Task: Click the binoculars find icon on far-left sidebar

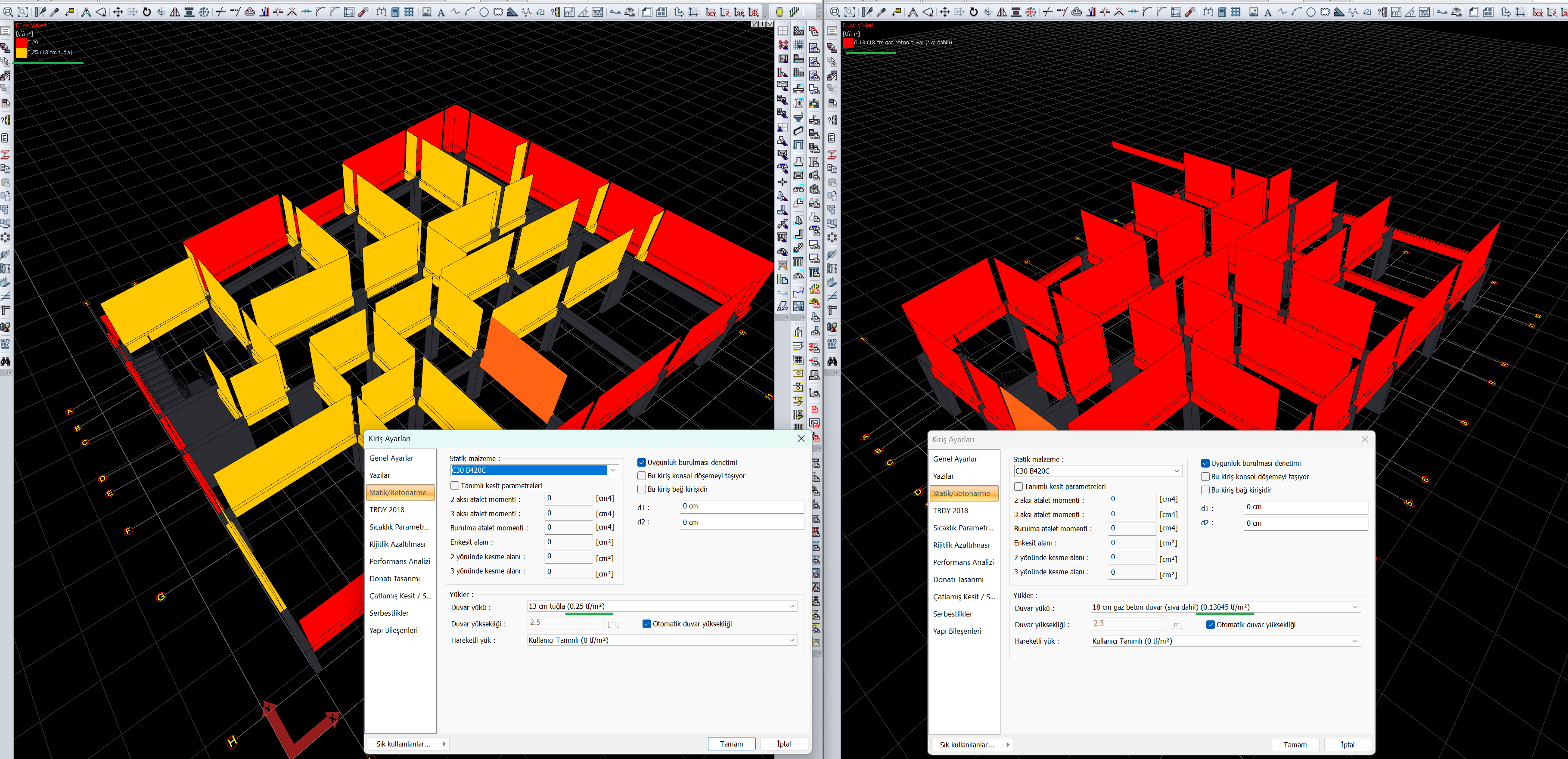Action: (x=6, y=362)
